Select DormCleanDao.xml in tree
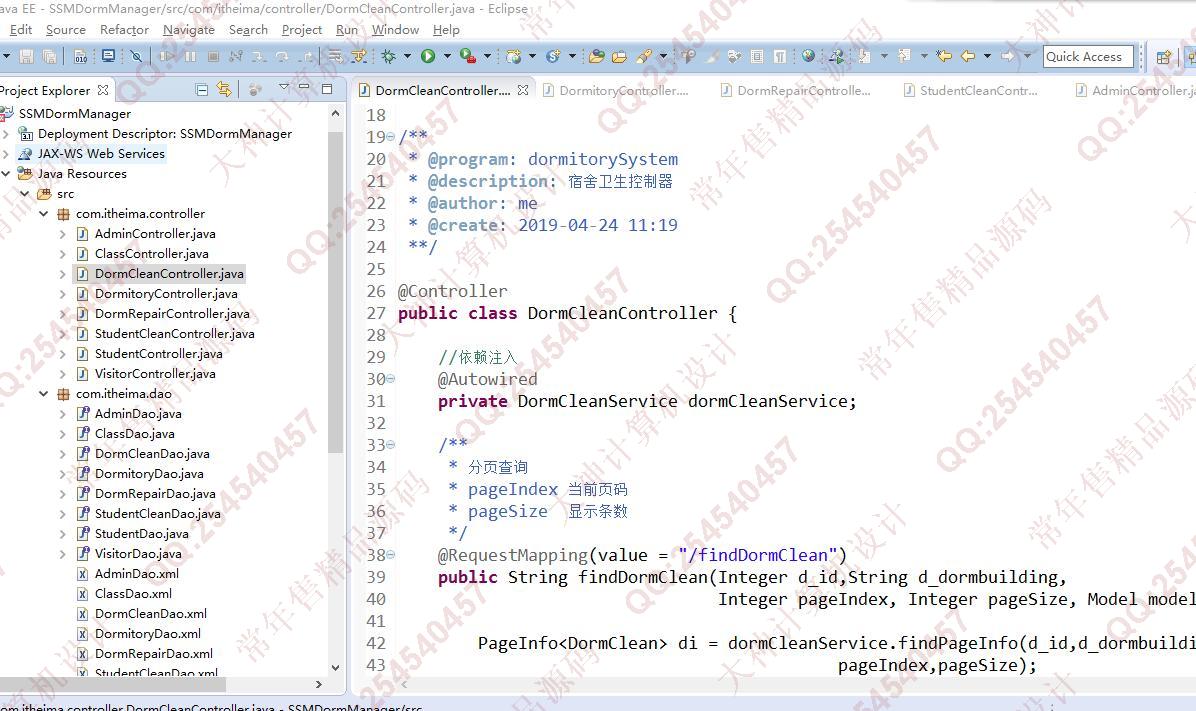The width and height of the screenshot is (1196, 711). pos(150,613)
